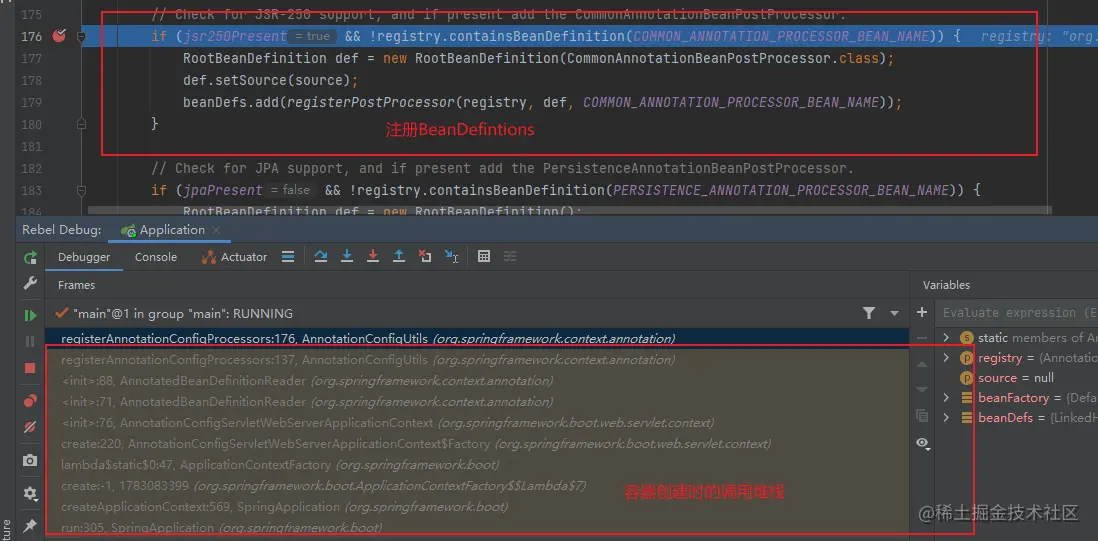
Task: Rerun the Application using the green rerun icon
Action: (x=30, y=258)
